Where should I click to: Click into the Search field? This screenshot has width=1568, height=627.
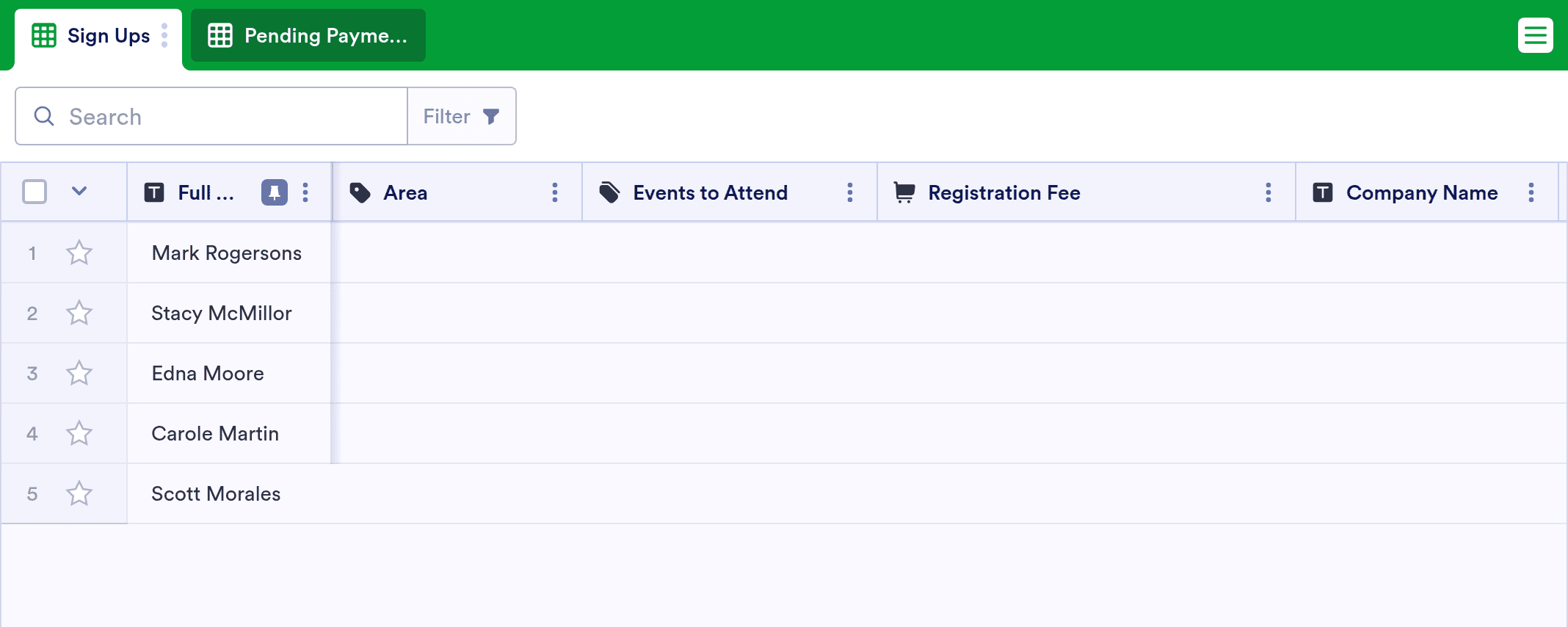pos(211,116)
